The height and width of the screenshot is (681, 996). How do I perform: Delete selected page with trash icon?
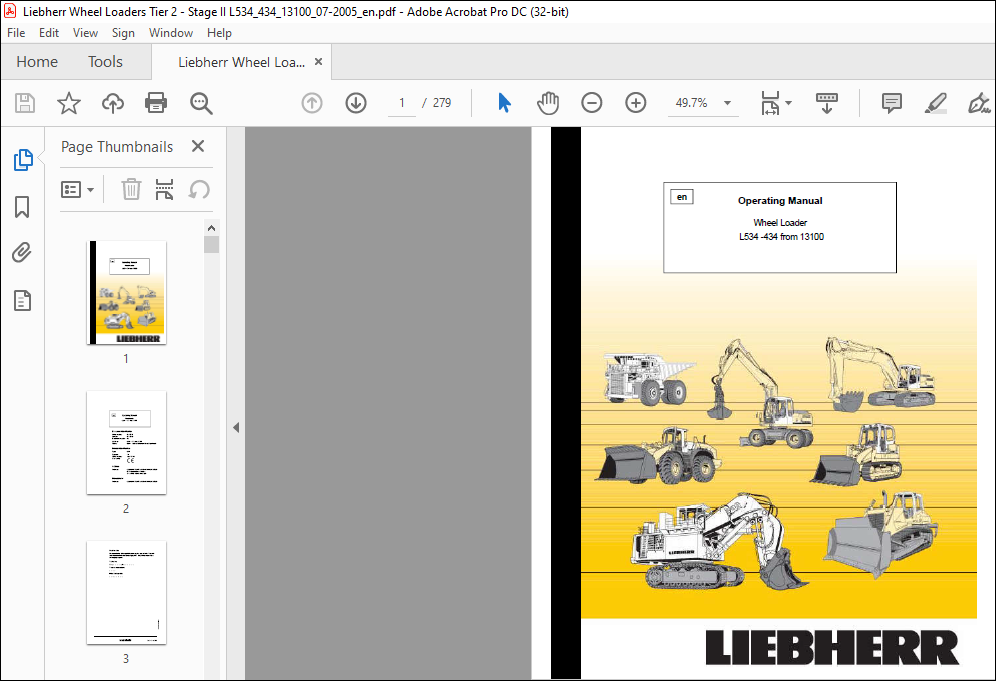click(131, 189)
